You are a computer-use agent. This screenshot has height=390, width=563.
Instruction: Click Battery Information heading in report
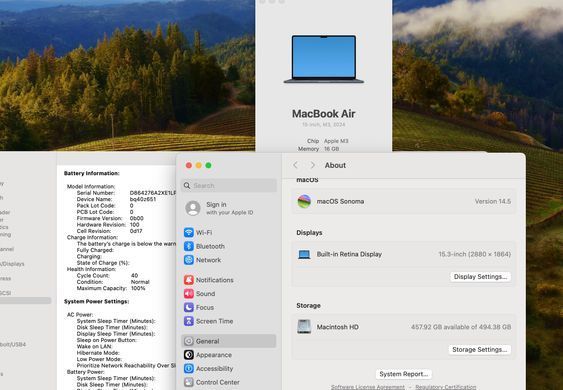[x=92, y=173]
